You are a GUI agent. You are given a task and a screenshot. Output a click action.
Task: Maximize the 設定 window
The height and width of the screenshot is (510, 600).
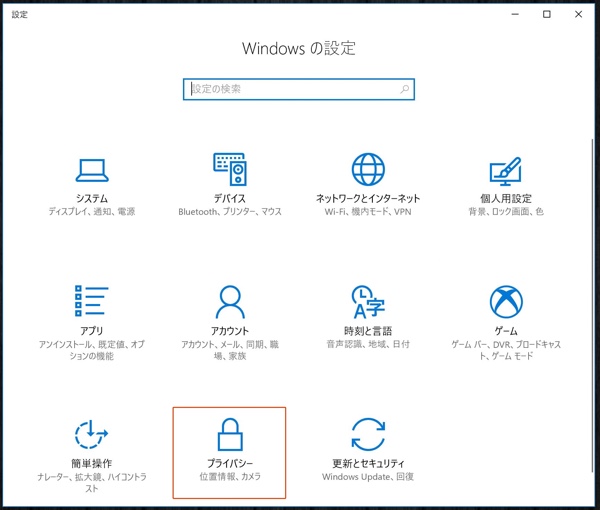[x=547, y=15]
